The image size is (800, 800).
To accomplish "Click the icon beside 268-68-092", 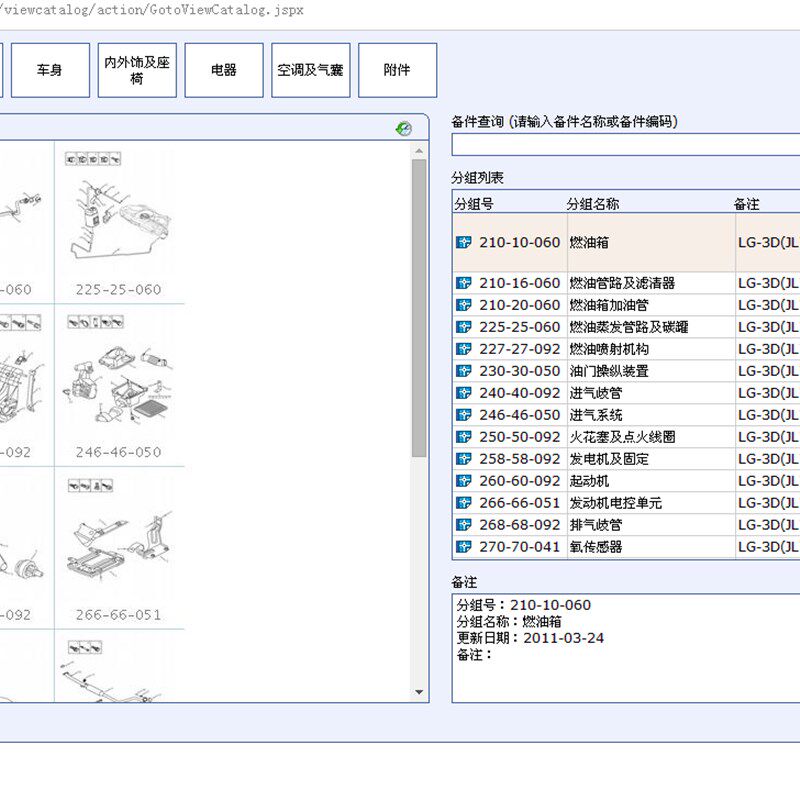I will click(463, 524).
